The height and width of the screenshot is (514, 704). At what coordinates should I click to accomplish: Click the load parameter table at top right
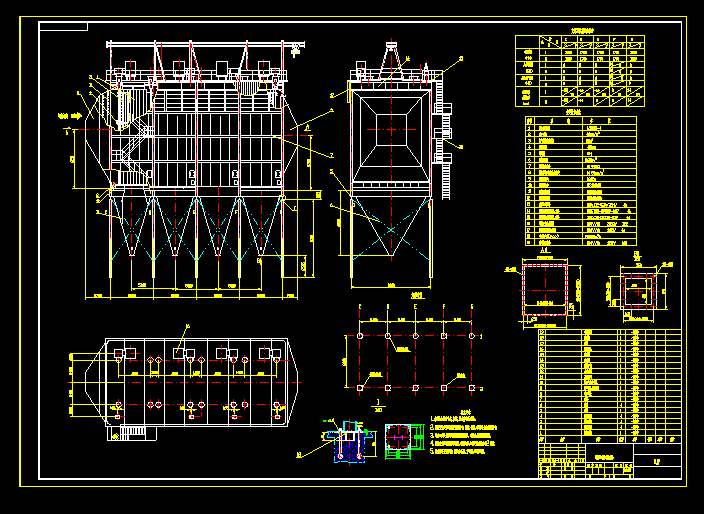580,71
